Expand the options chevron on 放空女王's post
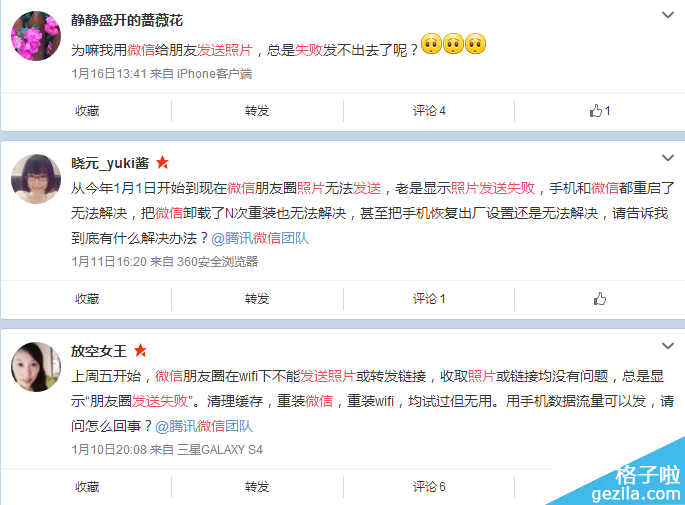685x505 pixels. click(x=668, y=346)
